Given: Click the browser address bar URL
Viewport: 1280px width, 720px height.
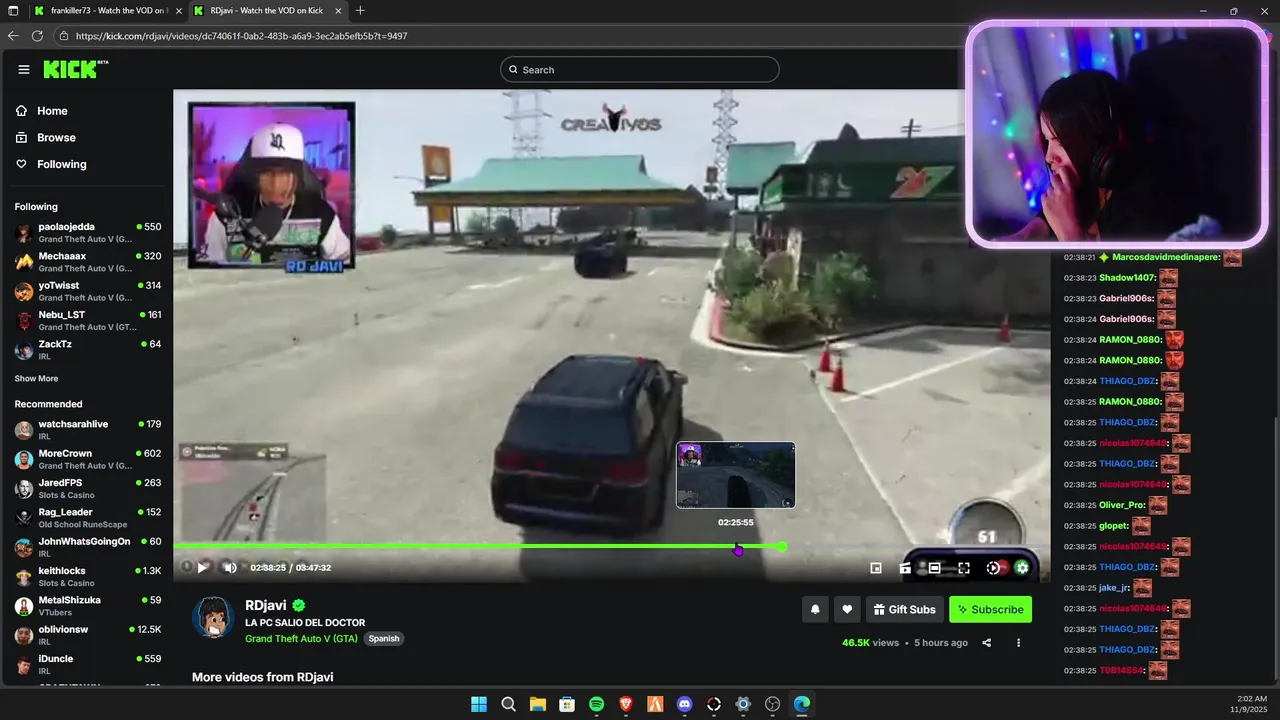Looking at the screenshot, I should (x=241, y=36).
